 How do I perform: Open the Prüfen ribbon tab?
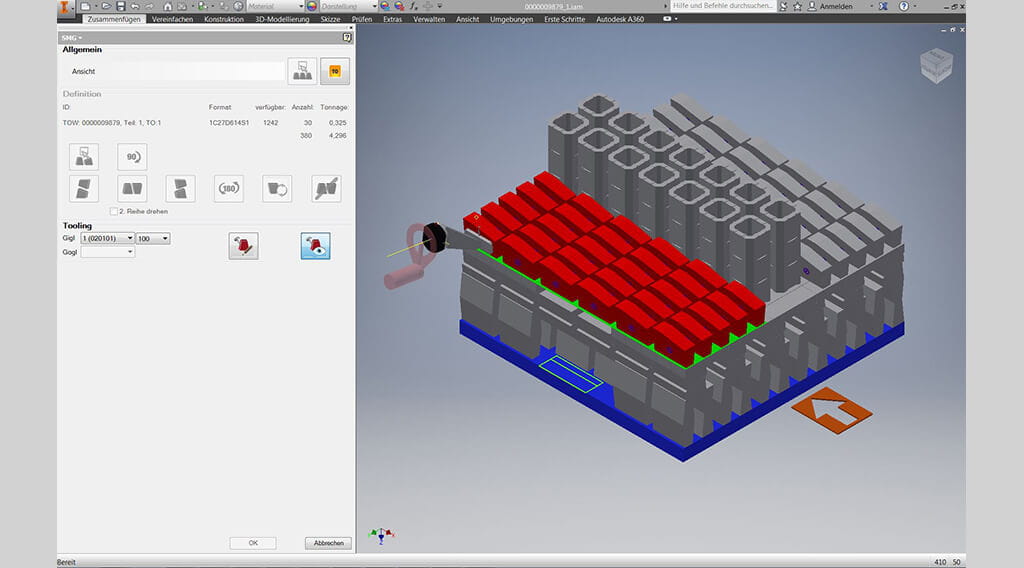[361, 19]
